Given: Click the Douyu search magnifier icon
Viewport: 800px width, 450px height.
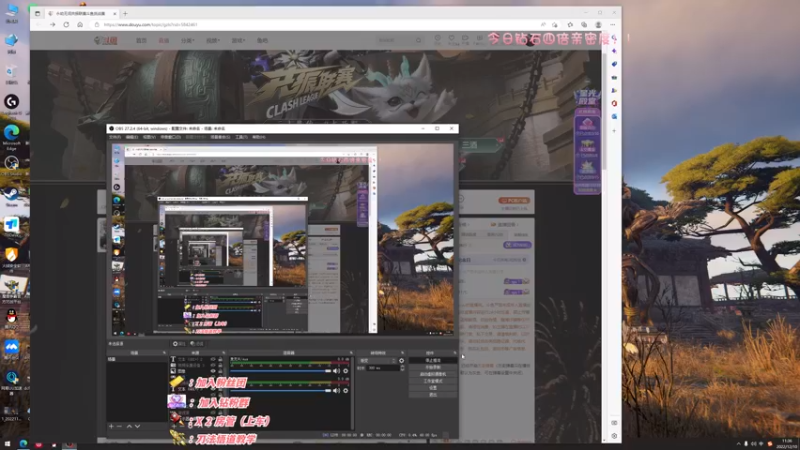Looking at the screenshot, I should (418, 40).
